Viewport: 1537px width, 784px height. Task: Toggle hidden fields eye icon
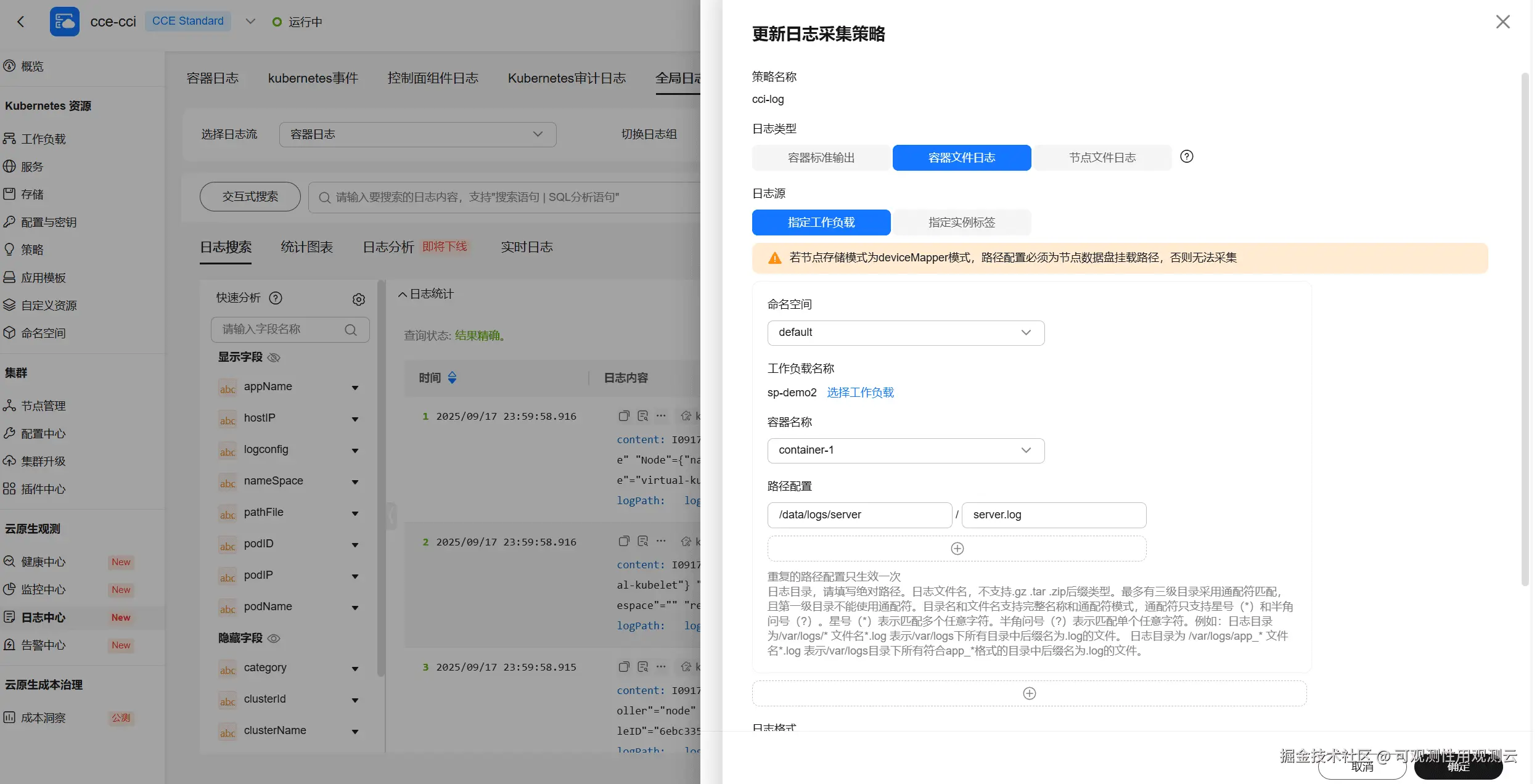click(274, 639)
